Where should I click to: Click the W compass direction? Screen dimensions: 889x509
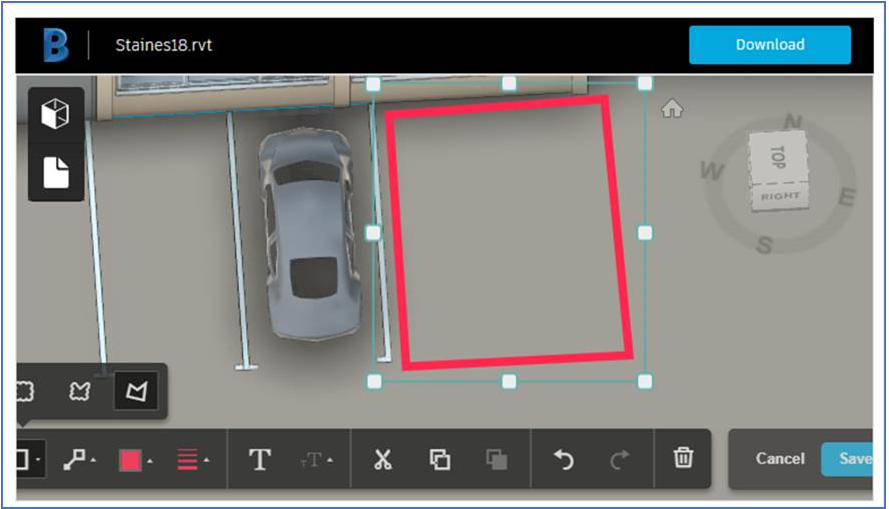pyautogui.click(x=712, y=170)
